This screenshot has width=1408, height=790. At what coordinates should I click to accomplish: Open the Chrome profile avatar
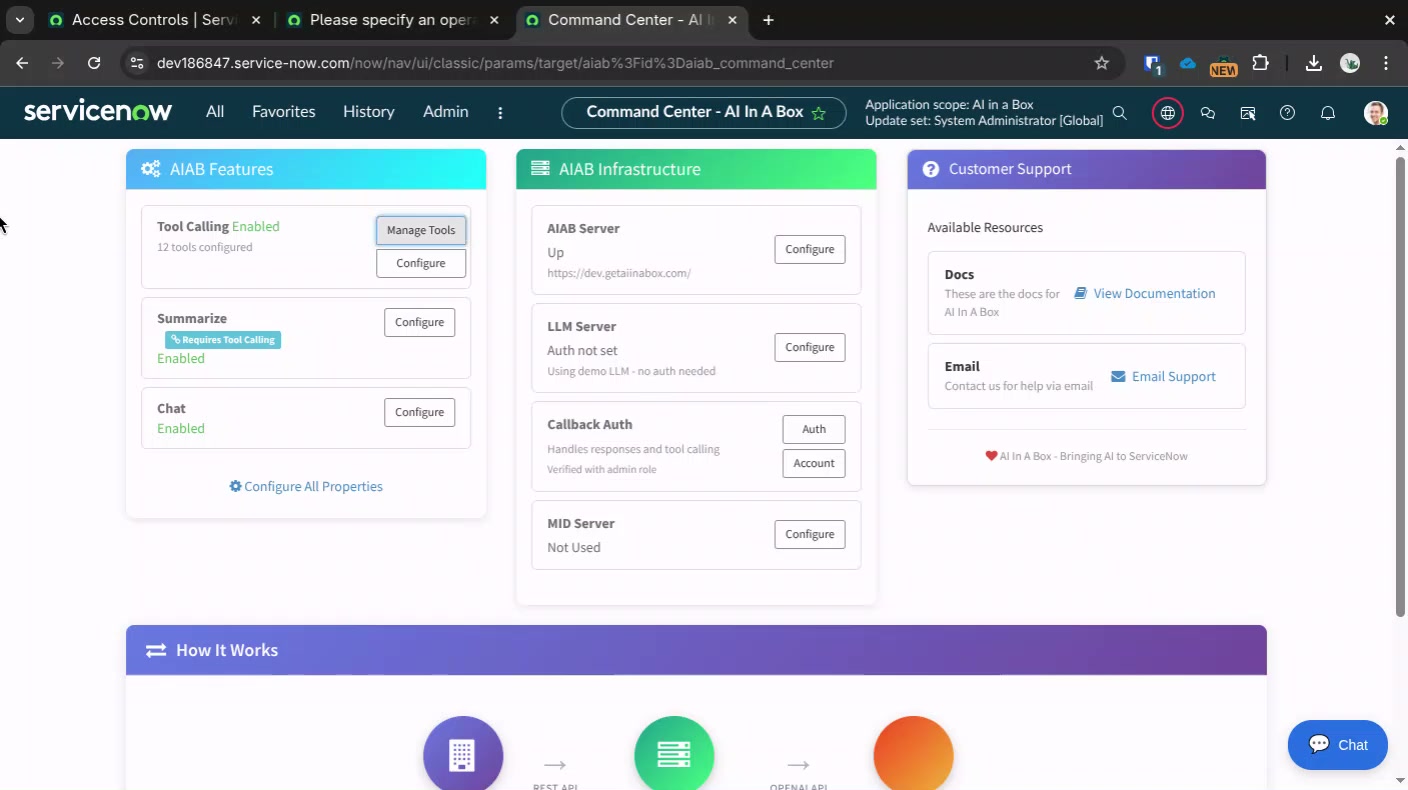click(x=1350, y=63)
